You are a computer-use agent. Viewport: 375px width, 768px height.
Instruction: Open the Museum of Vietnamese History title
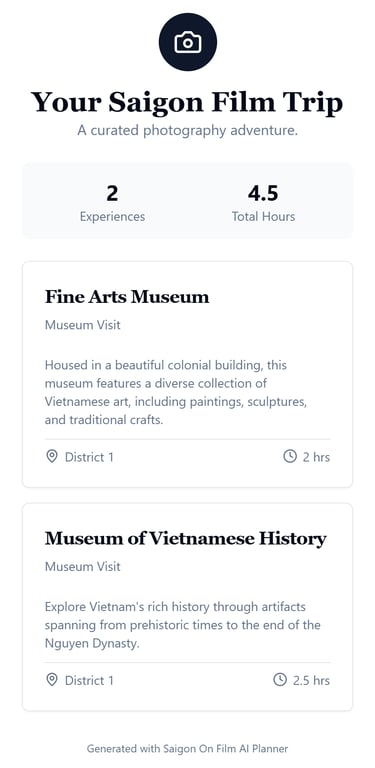186,538
